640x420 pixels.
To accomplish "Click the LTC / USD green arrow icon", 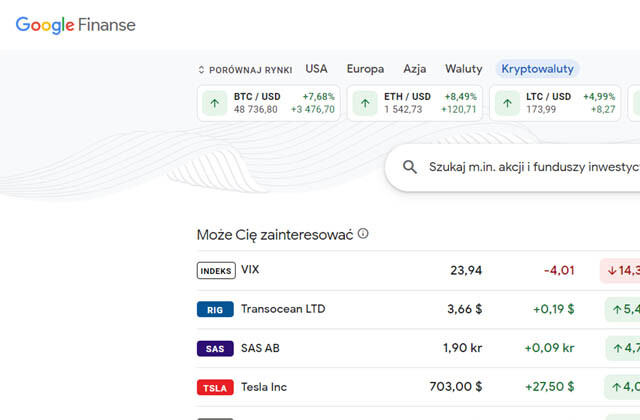I will tap(507, 103).
